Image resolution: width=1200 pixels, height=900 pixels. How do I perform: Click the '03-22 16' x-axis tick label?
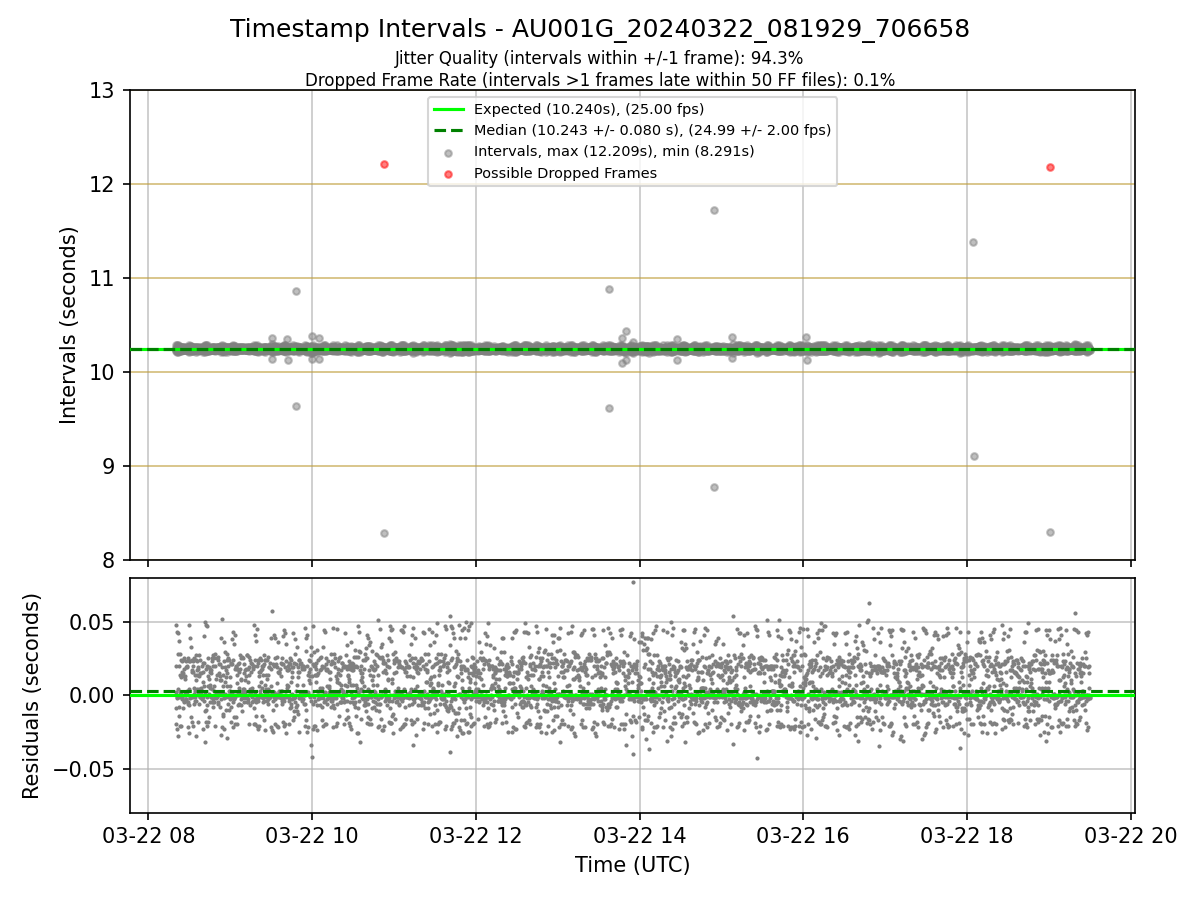803,836
